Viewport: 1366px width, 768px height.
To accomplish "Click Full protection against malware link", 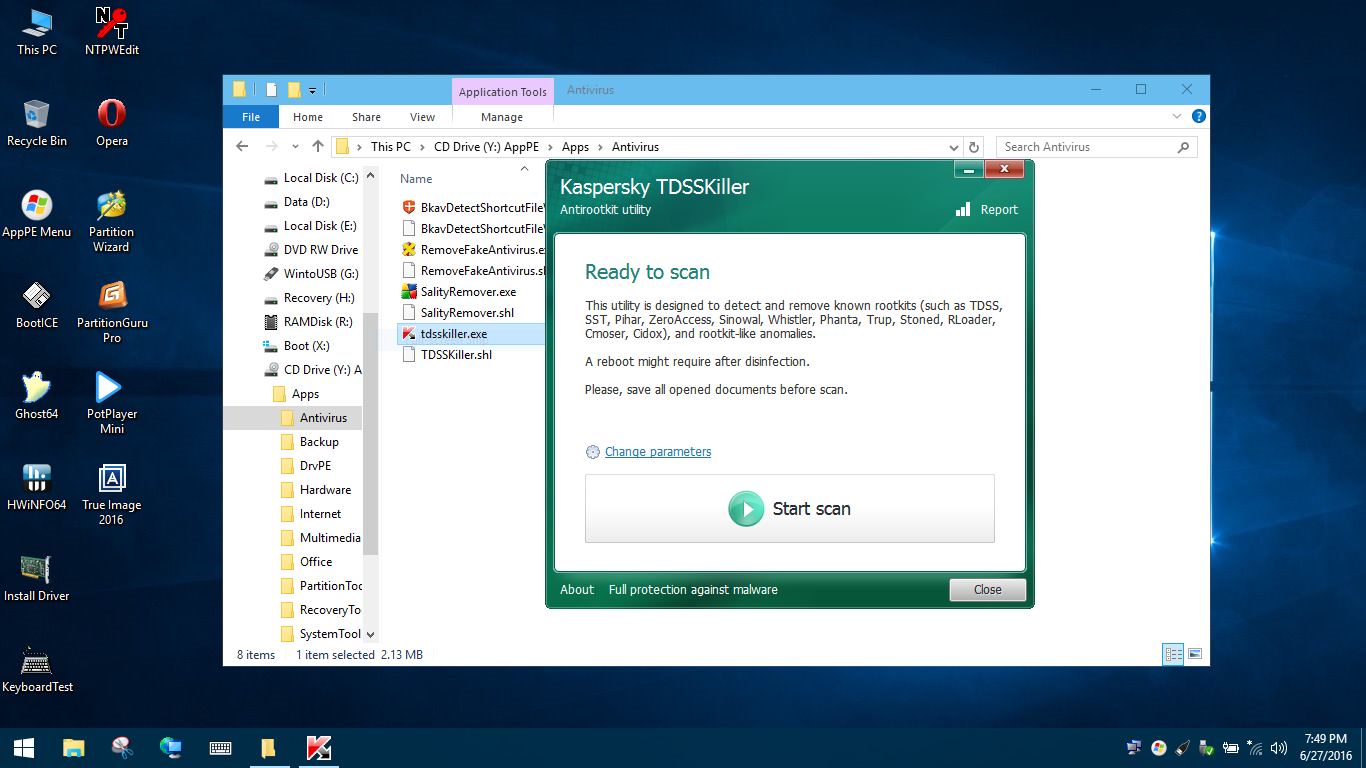I will [x=693, y=590].
